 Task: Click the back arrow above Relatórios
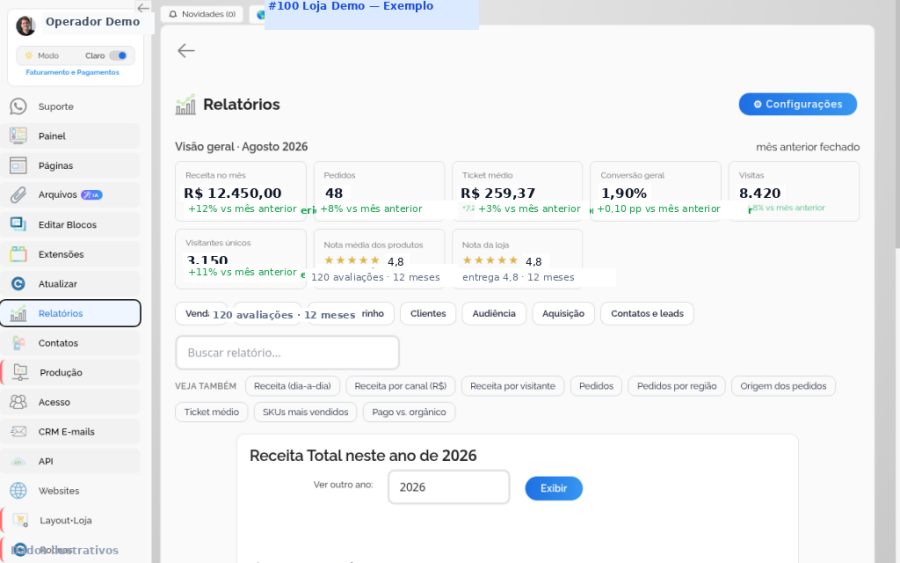(x=186, y=51)
